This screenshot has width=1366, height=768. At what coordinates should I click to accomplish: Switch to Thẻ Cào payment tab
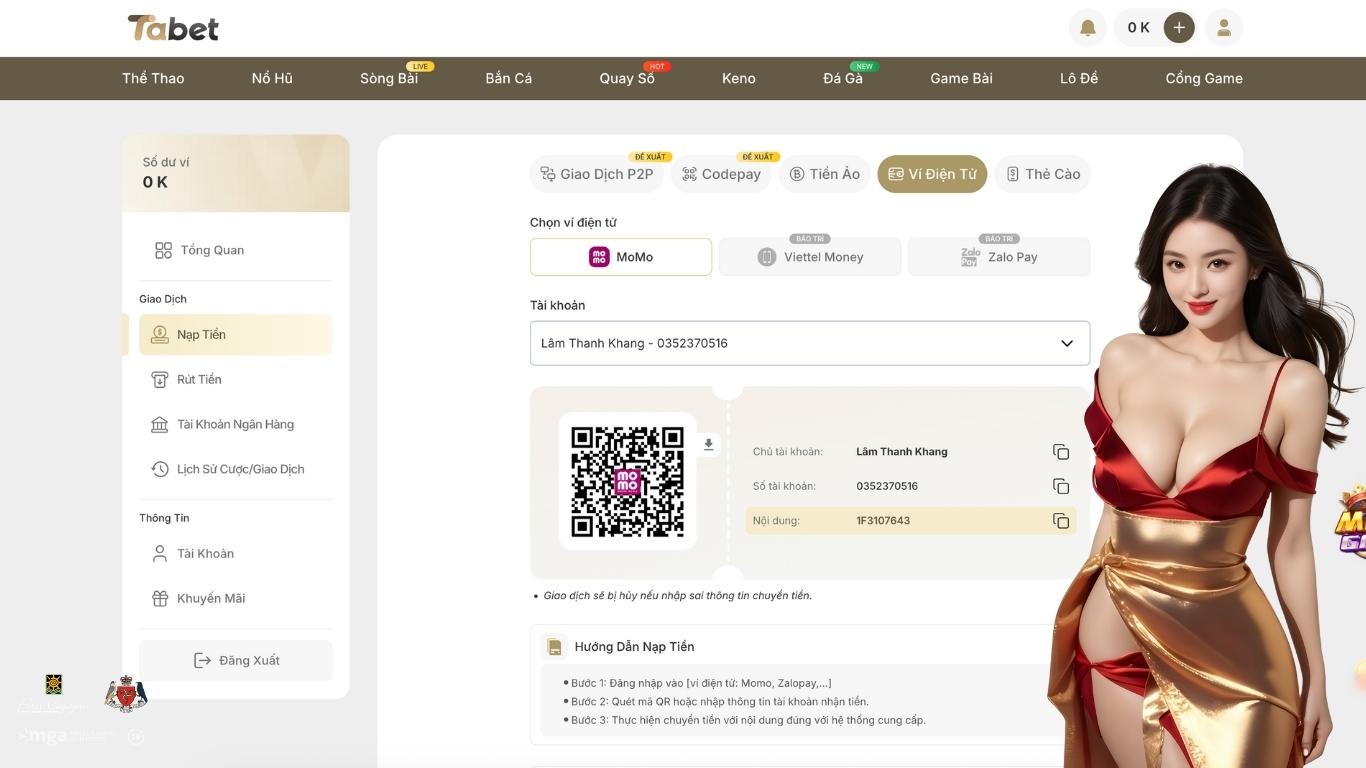tap(1043, 174)
